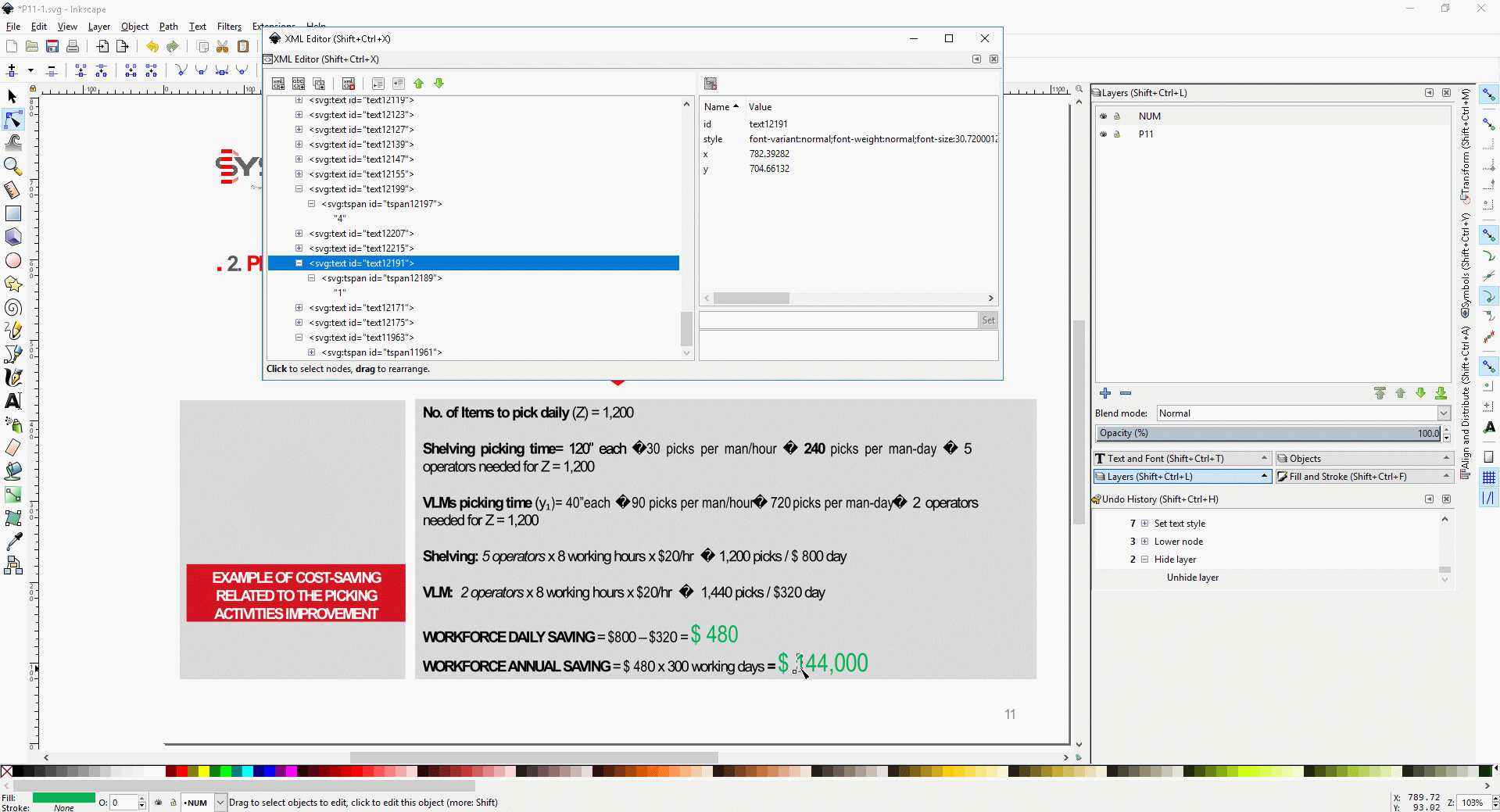Click the Save document toolbar icon
This screenshot has height=812, width=1500.
point(52,47)
